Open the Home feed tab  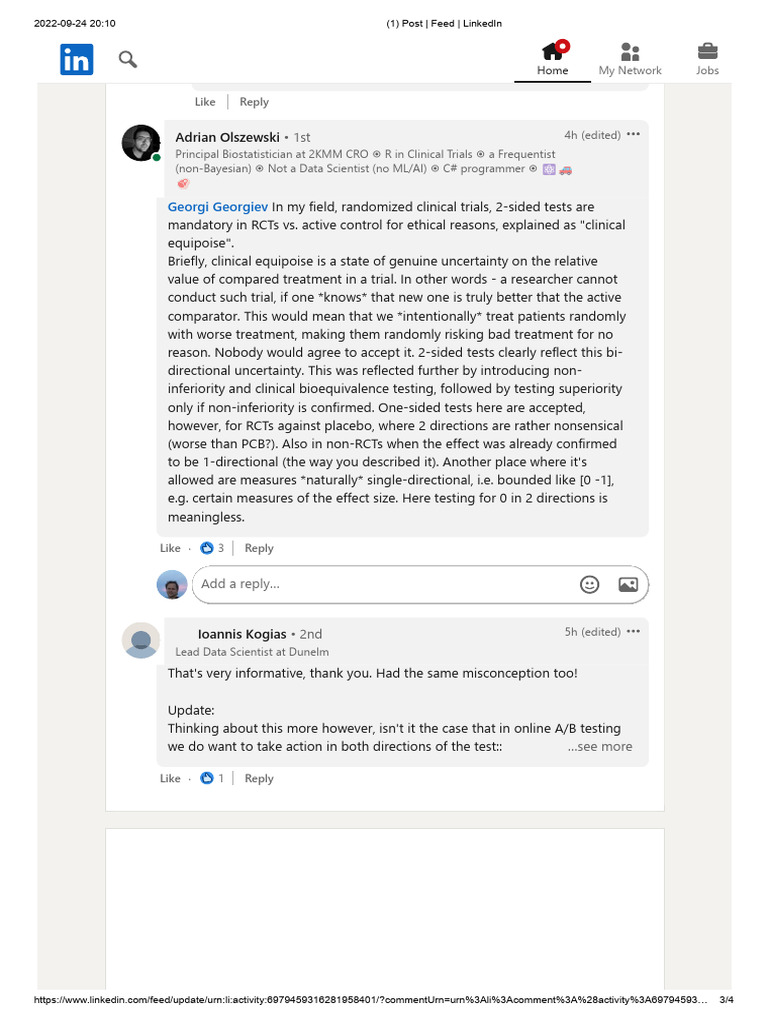point(552,58)
